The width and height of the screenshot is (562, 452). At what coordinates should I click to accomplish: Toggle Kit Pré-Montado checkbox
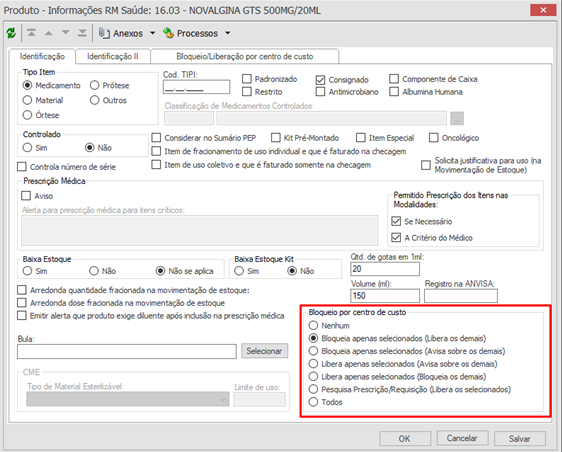(276, 138)
